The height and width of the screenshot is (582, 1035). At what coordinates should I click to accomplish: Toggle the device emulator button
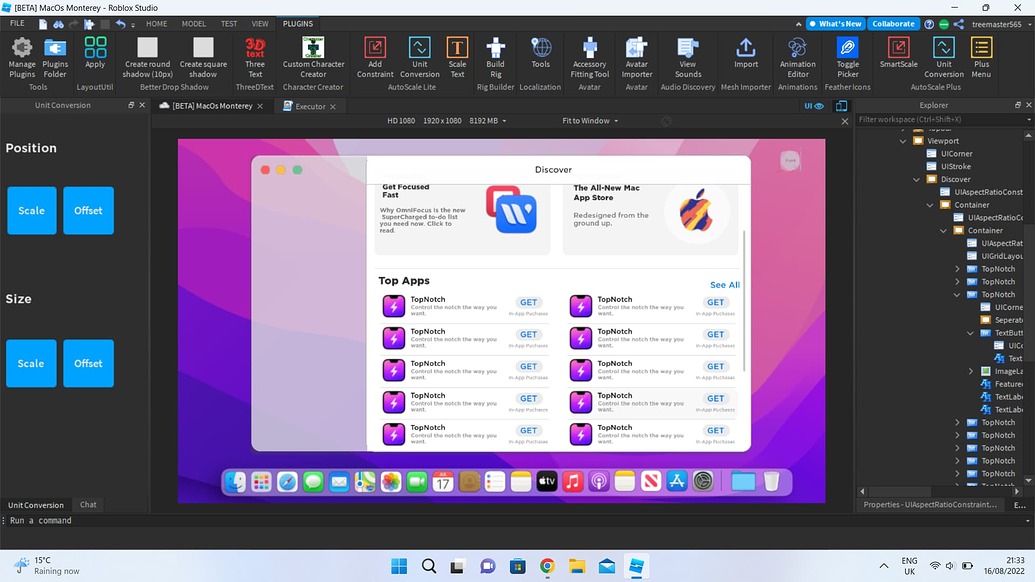[x=842, y=106]
